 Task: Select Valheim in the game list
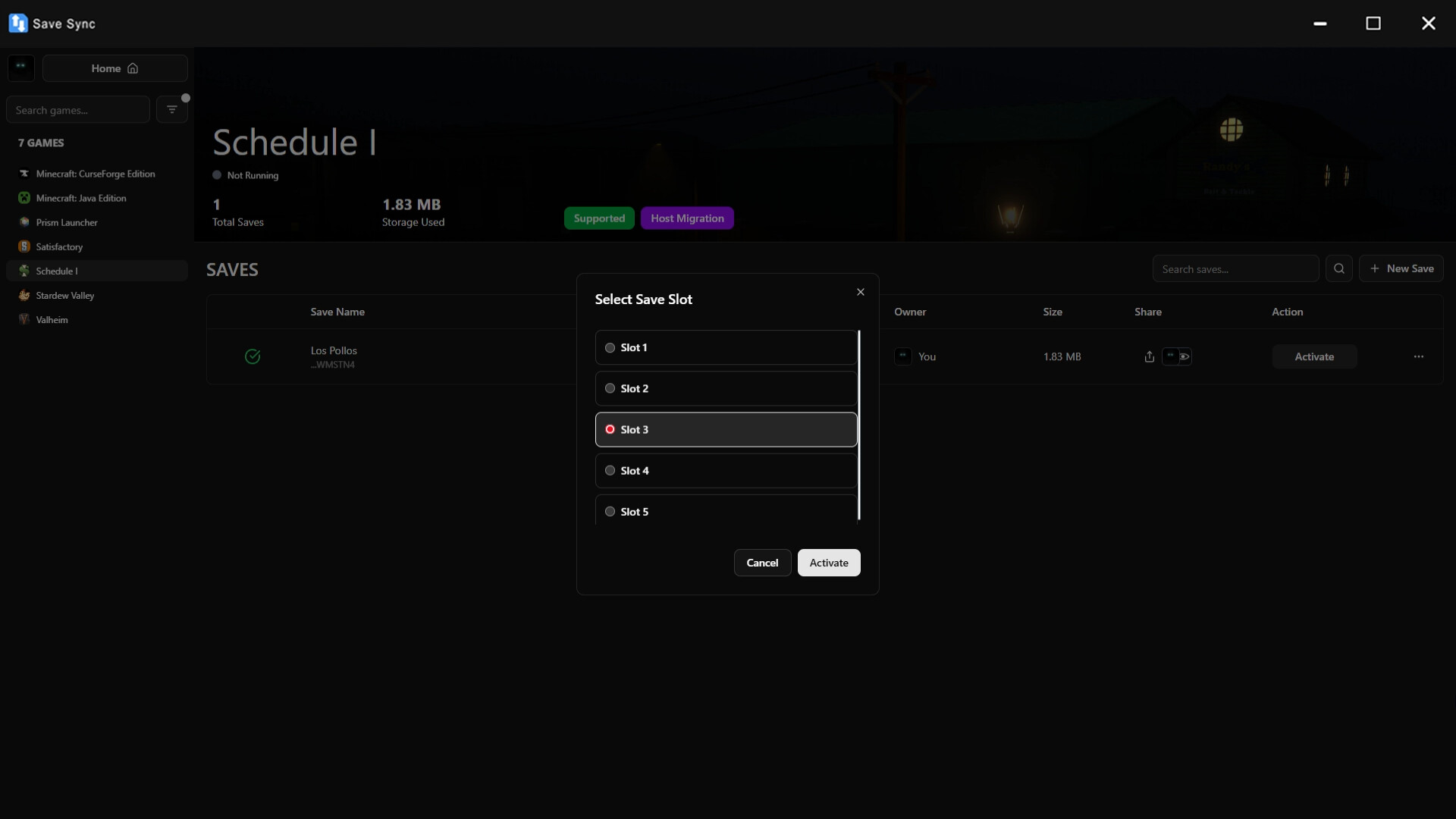tap(52, 319)
